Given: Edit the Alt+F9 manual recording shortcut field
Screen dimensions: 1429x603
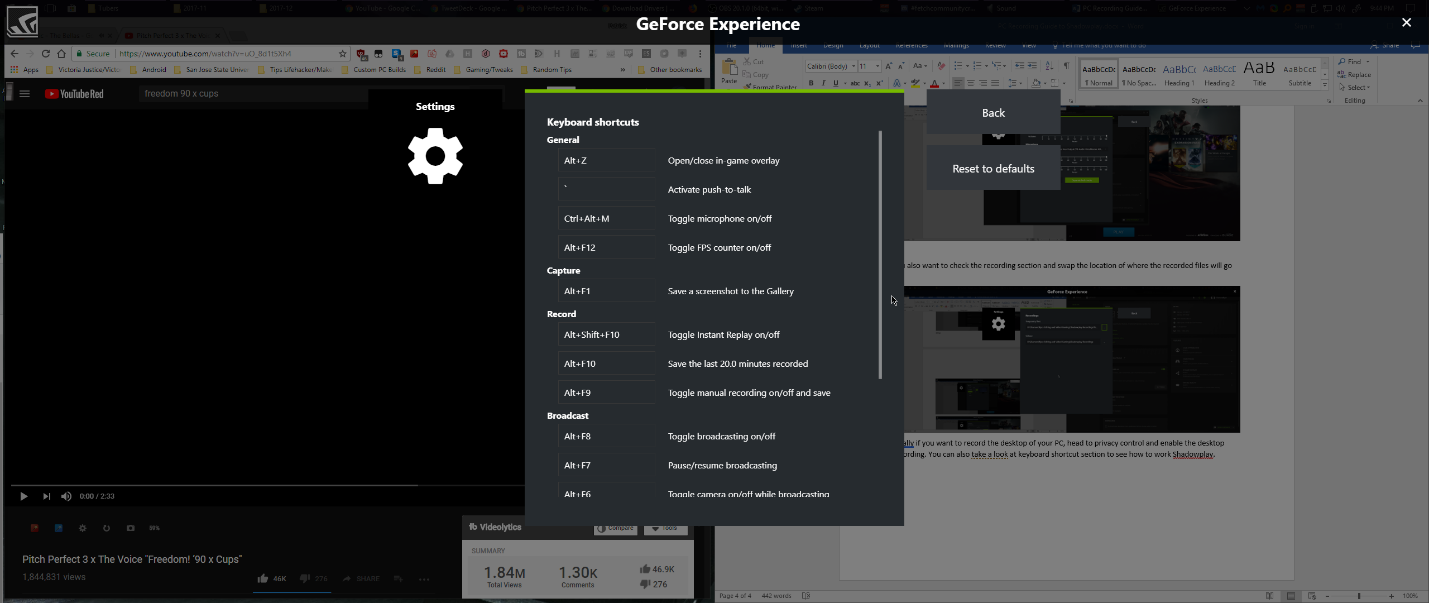Looking at the screenshot, I should pos(607,393).
